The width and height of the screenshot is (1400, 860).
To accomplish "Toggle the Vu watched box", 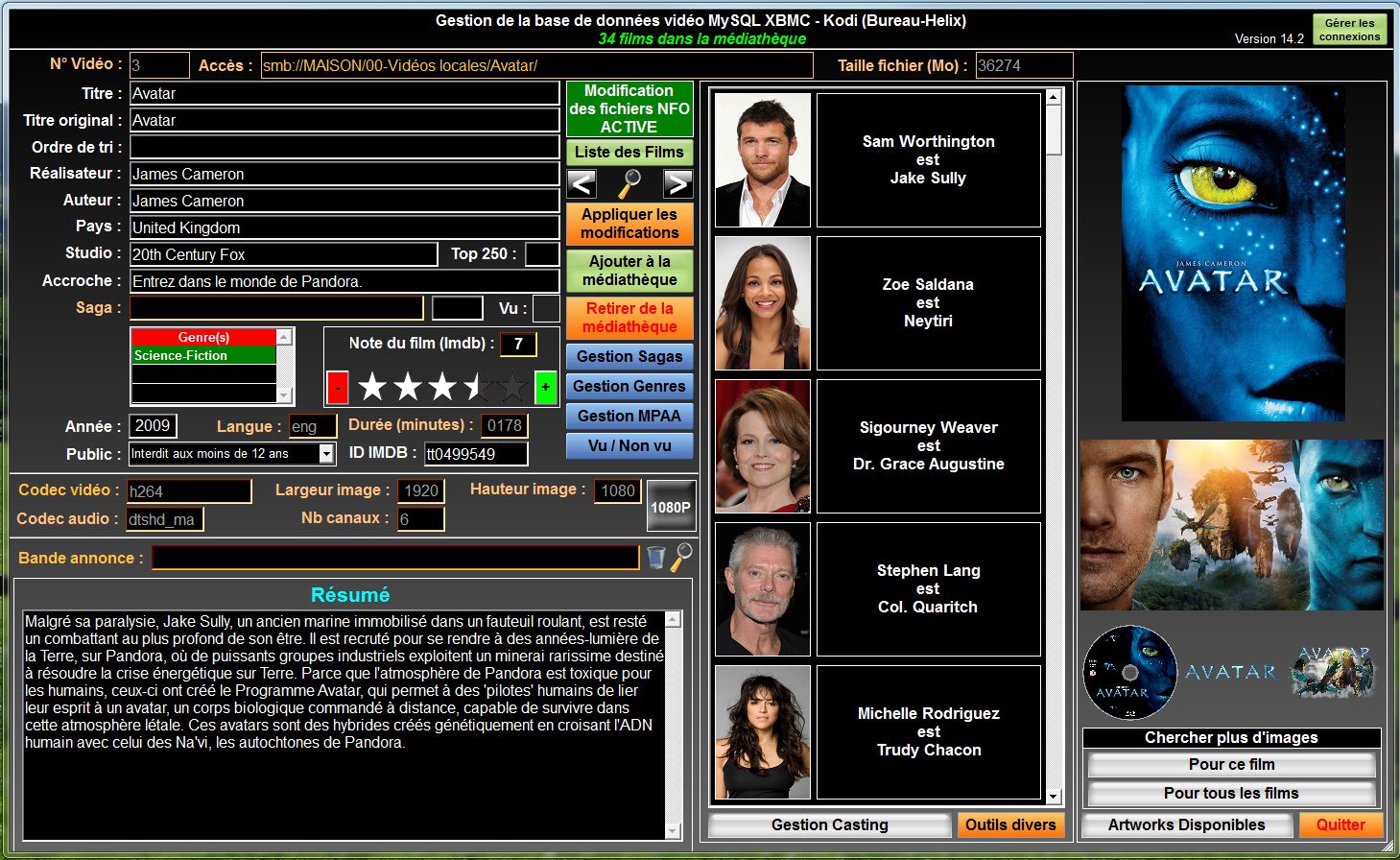I will pyautogui.click(x=546, y=308).
